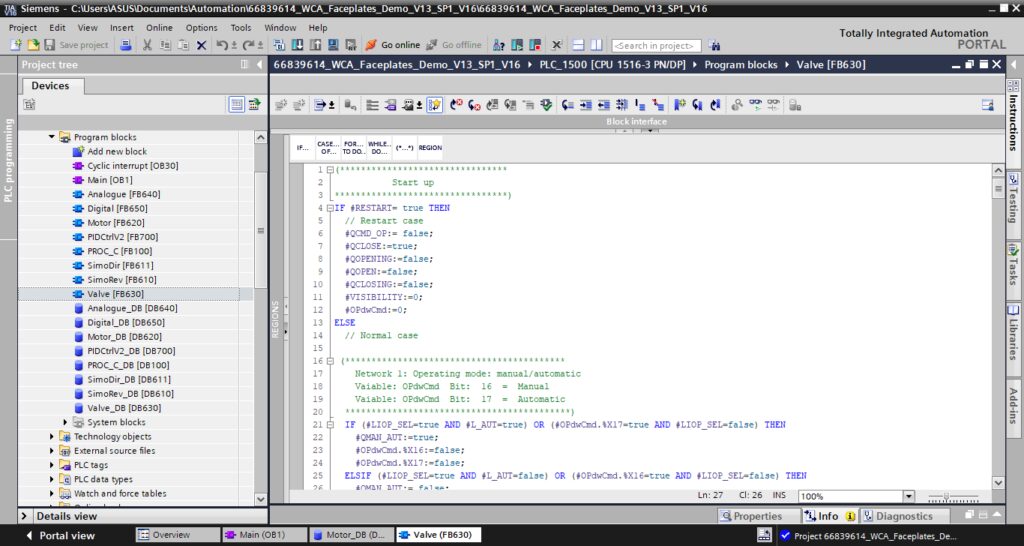Expand External source files node
Viewport: 1024px width, 546px height.
point(52,451)
